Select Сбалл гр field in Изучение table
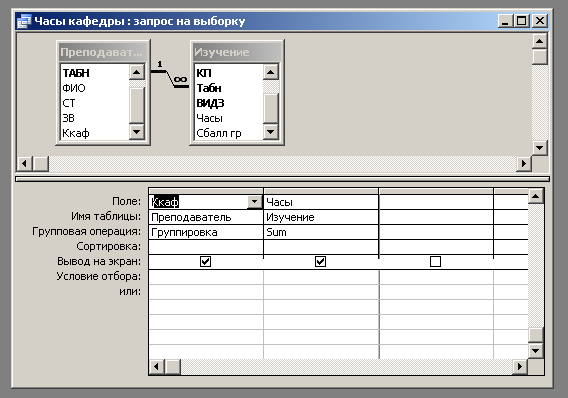This screenshot has height=398, width=568. [219, 133]
